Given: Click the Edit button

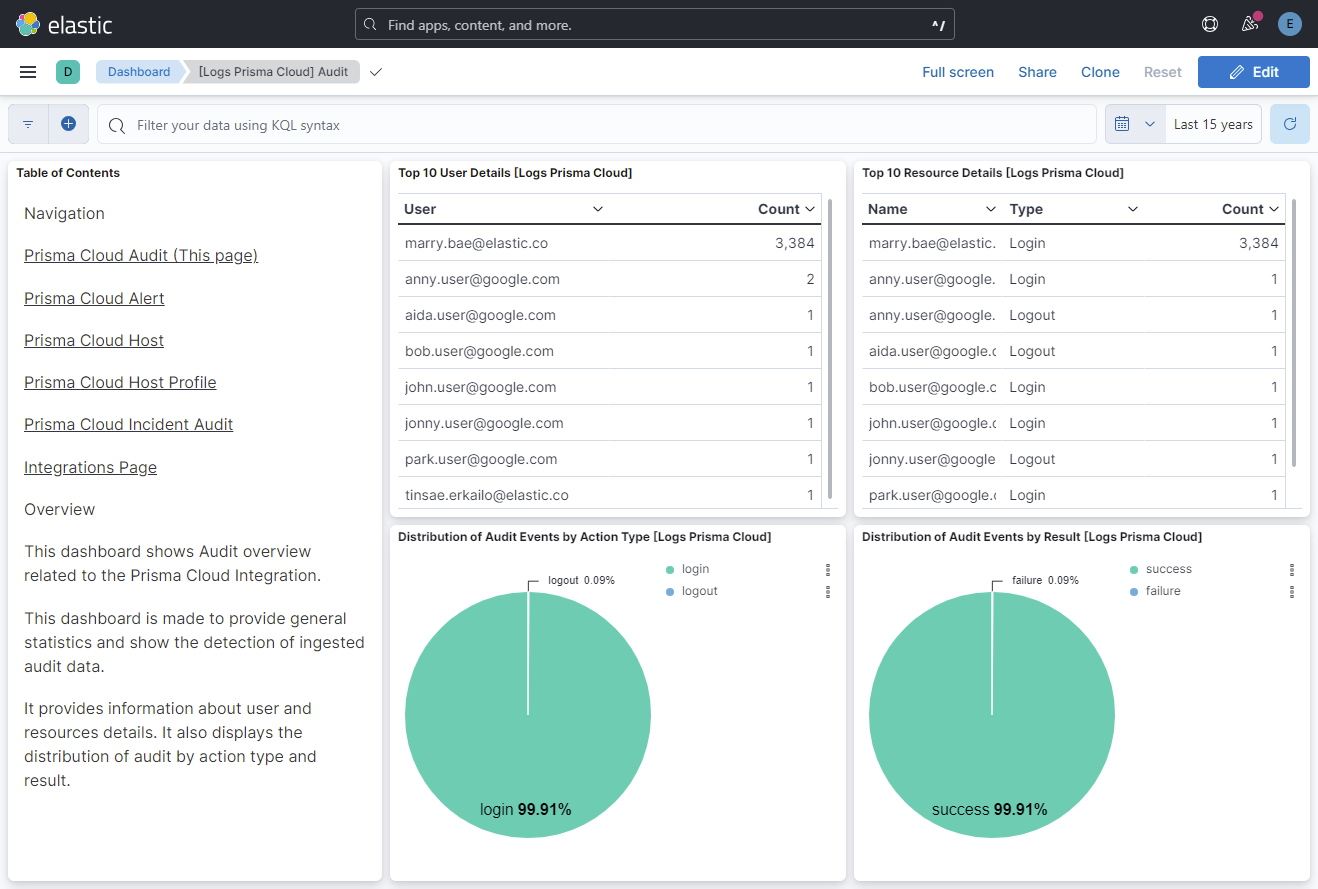Looking at the screenshot, I should [x=1253, y=71].
